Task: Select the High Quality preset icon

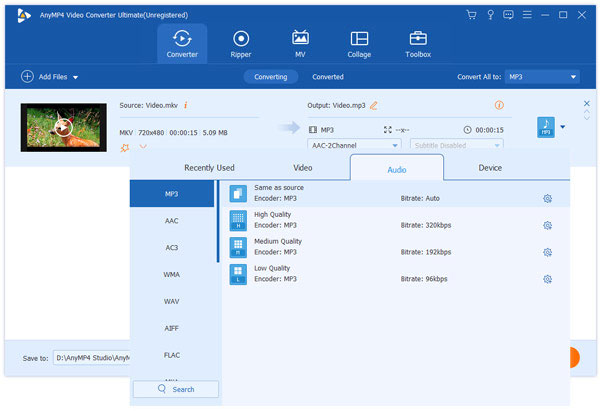Action: [238, 221]
